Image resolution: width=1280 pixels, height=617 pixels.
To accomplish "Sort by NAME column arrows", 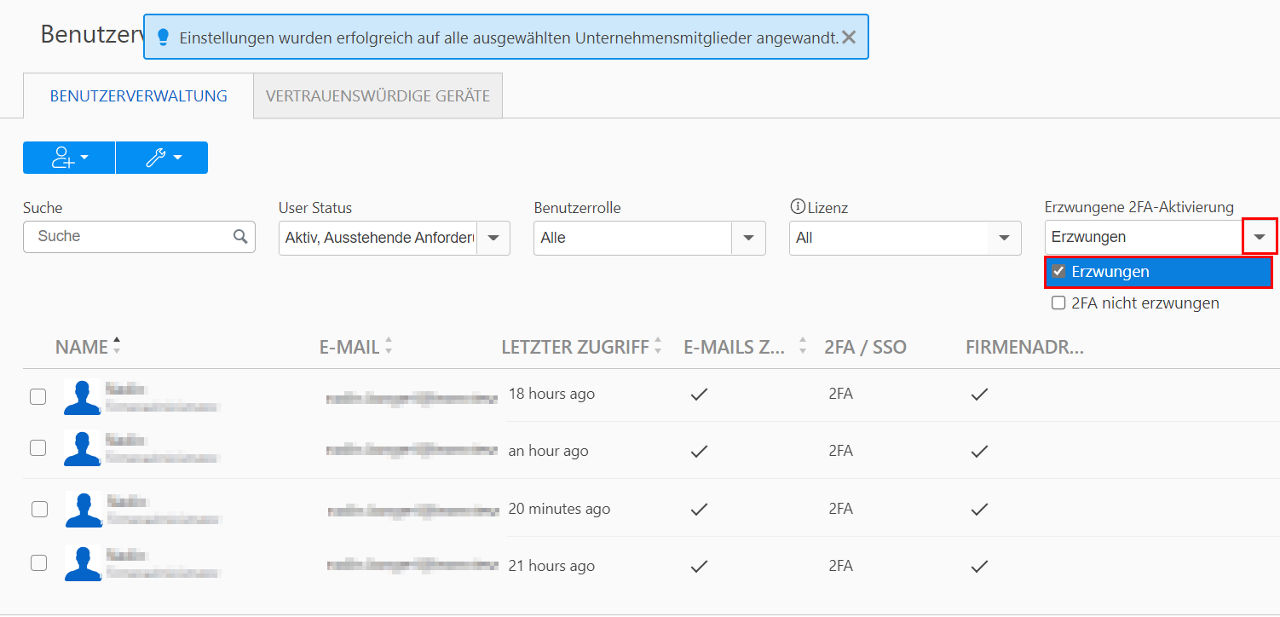I will tap(117, 346).
